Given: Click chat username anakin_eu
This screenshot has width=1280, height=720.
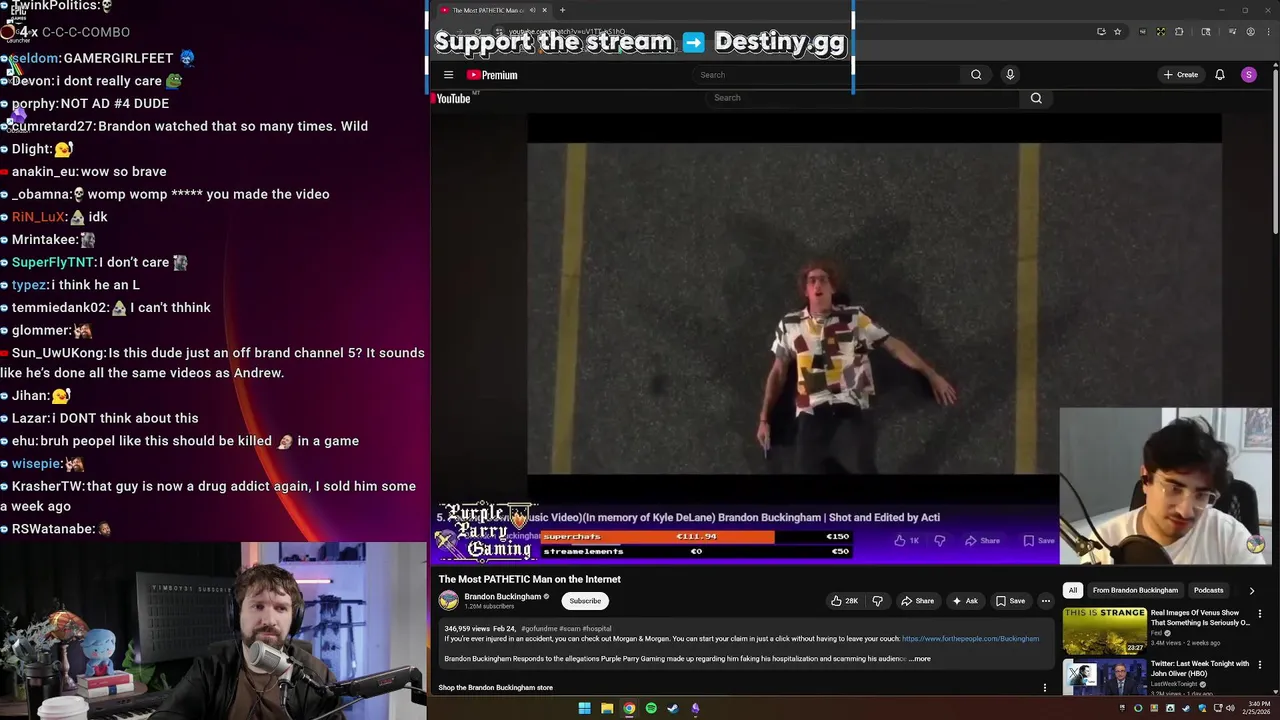Looking at the screenshot, I should [x=45, y=171].
